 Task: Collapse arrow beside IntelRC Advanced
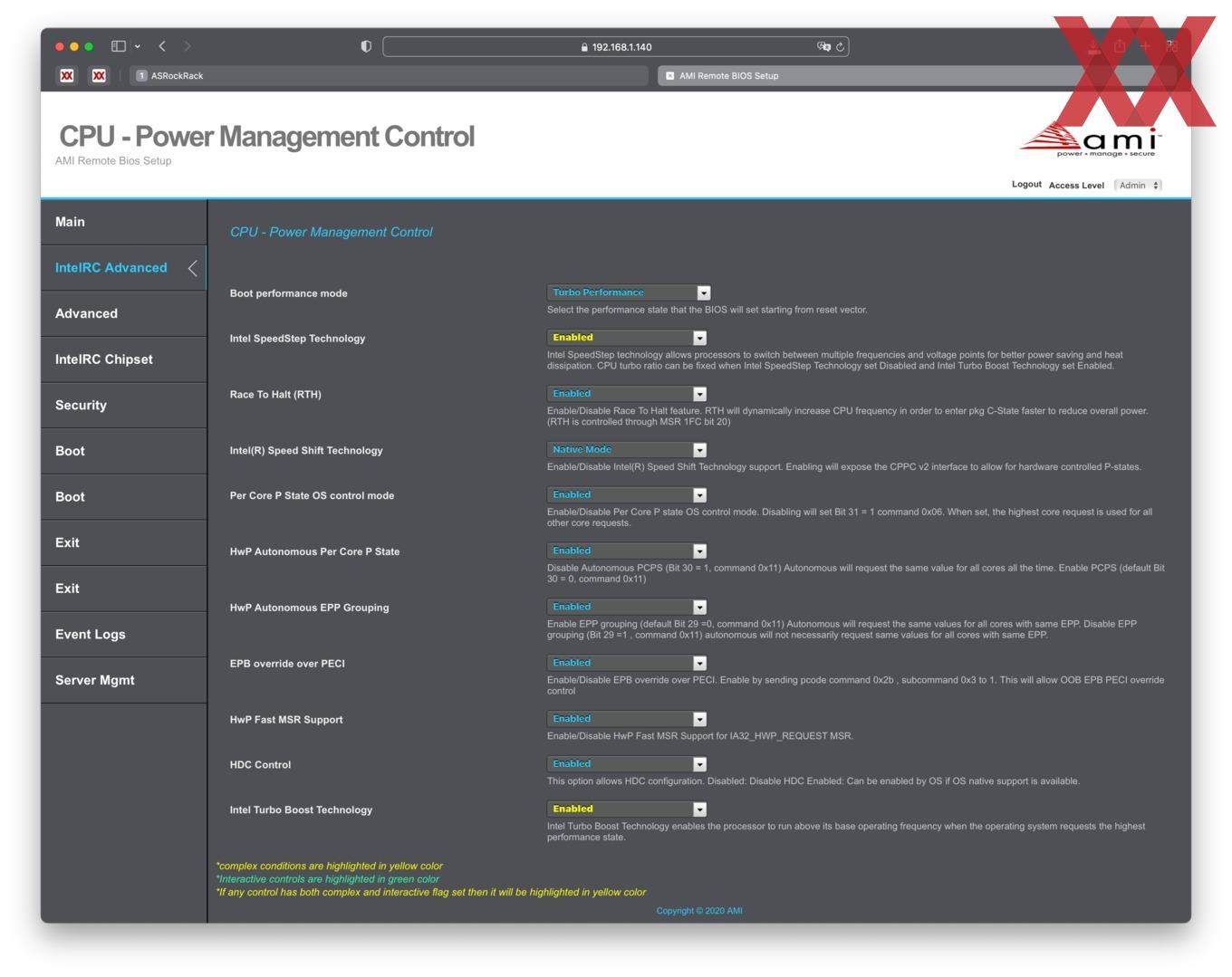192,268
